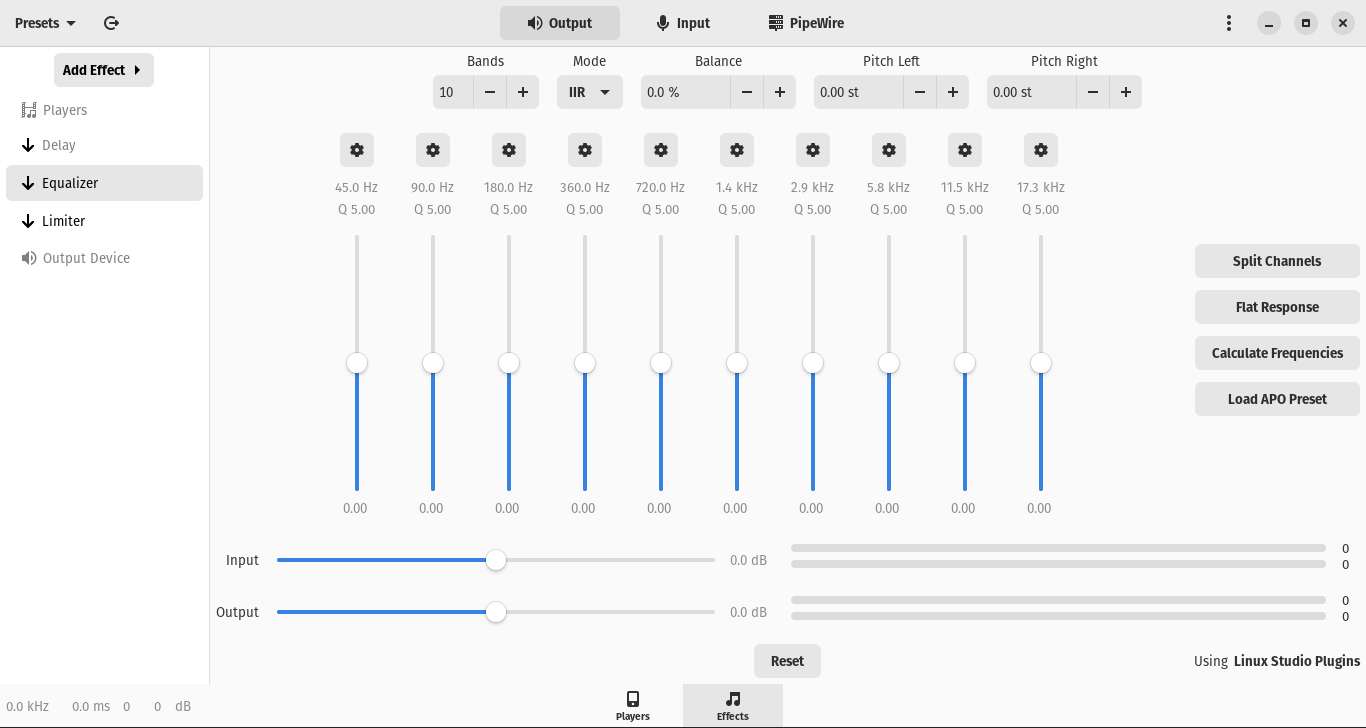This screenshot has height=728, width=1366.
Task: Select the Delay effect in sidebar
Action: (59, 145)
